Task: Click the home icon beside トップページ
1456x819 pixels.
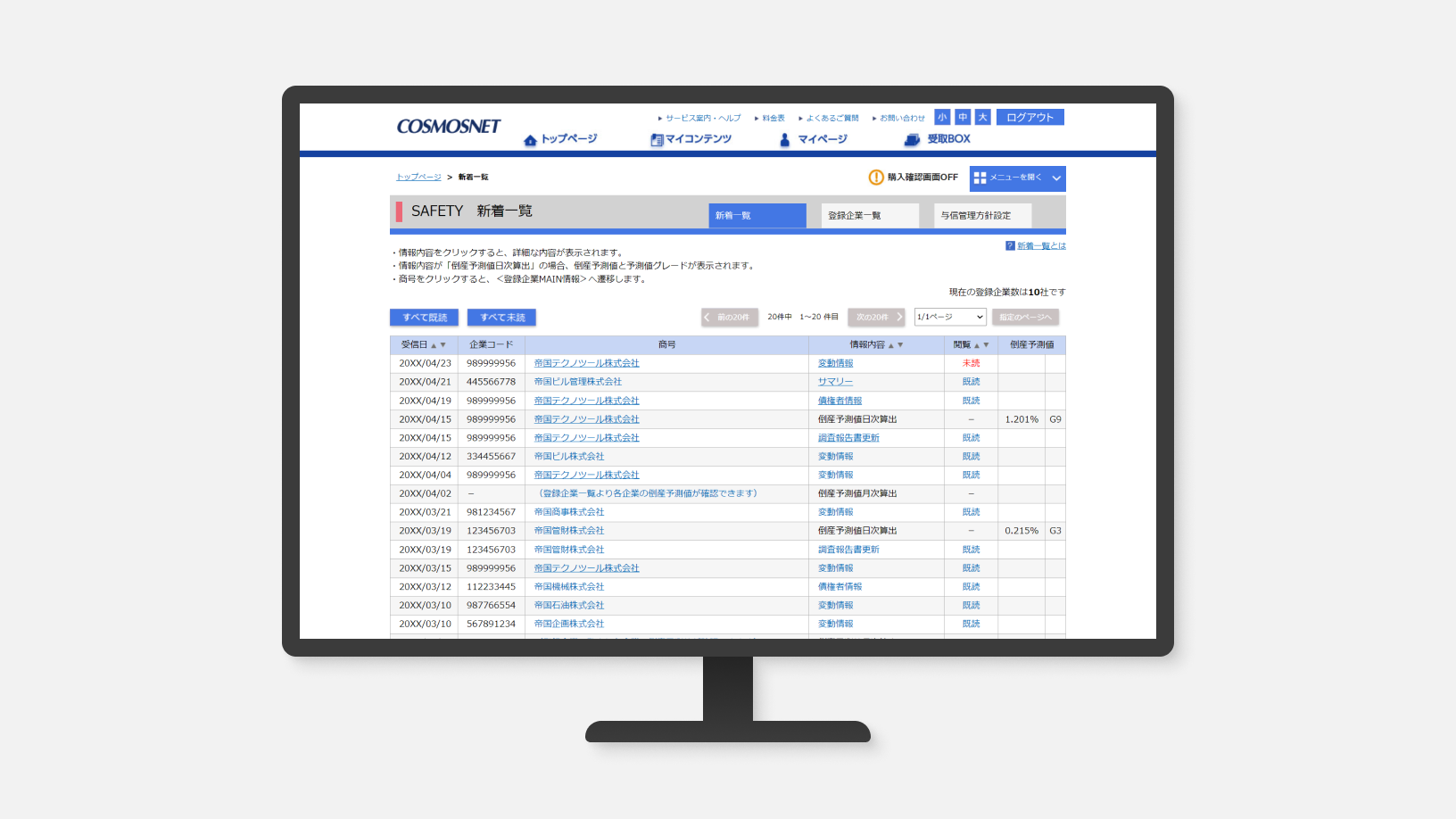Action: click(530, 140)
